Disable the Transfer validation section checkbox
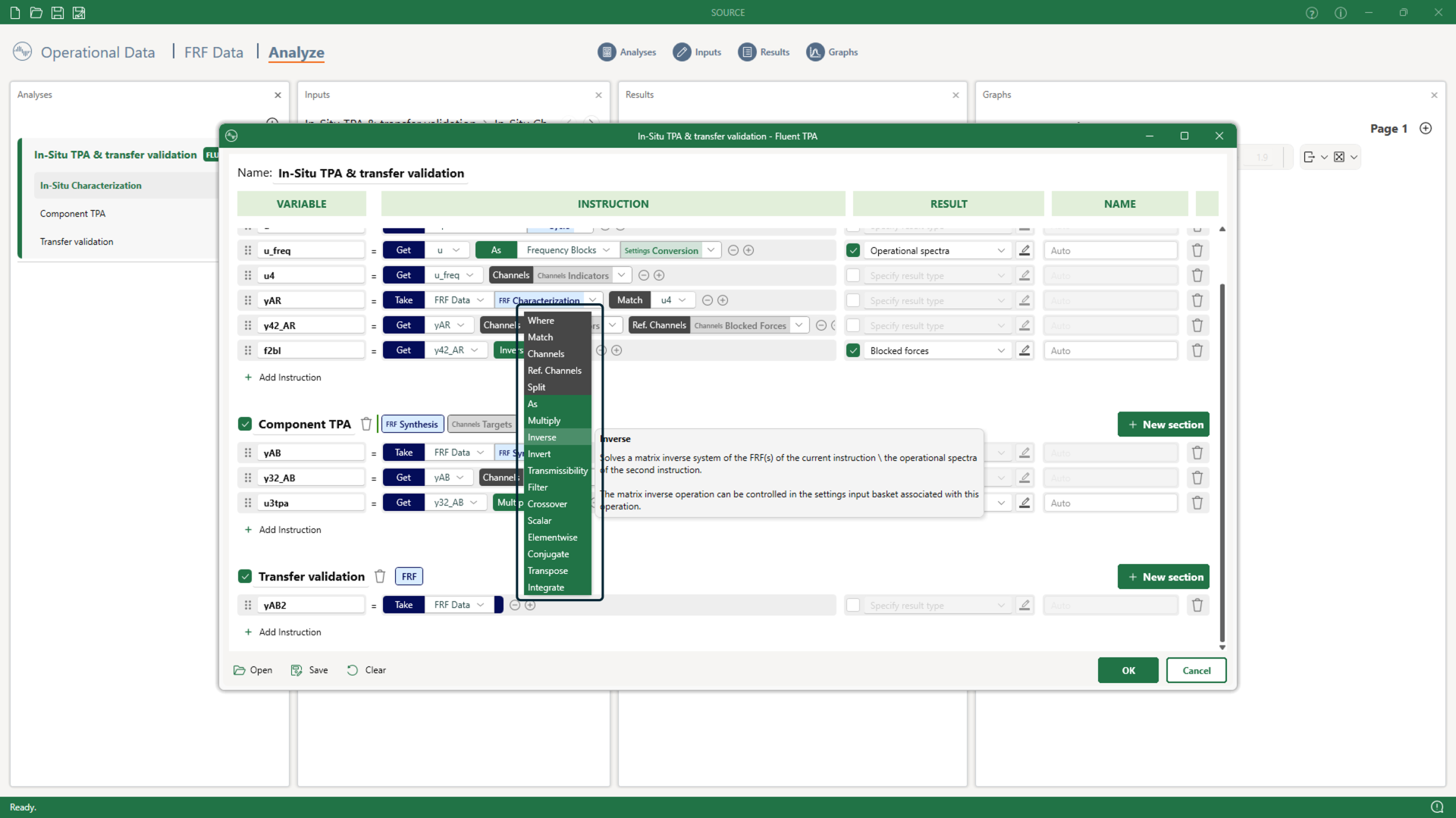 [245, 577]
